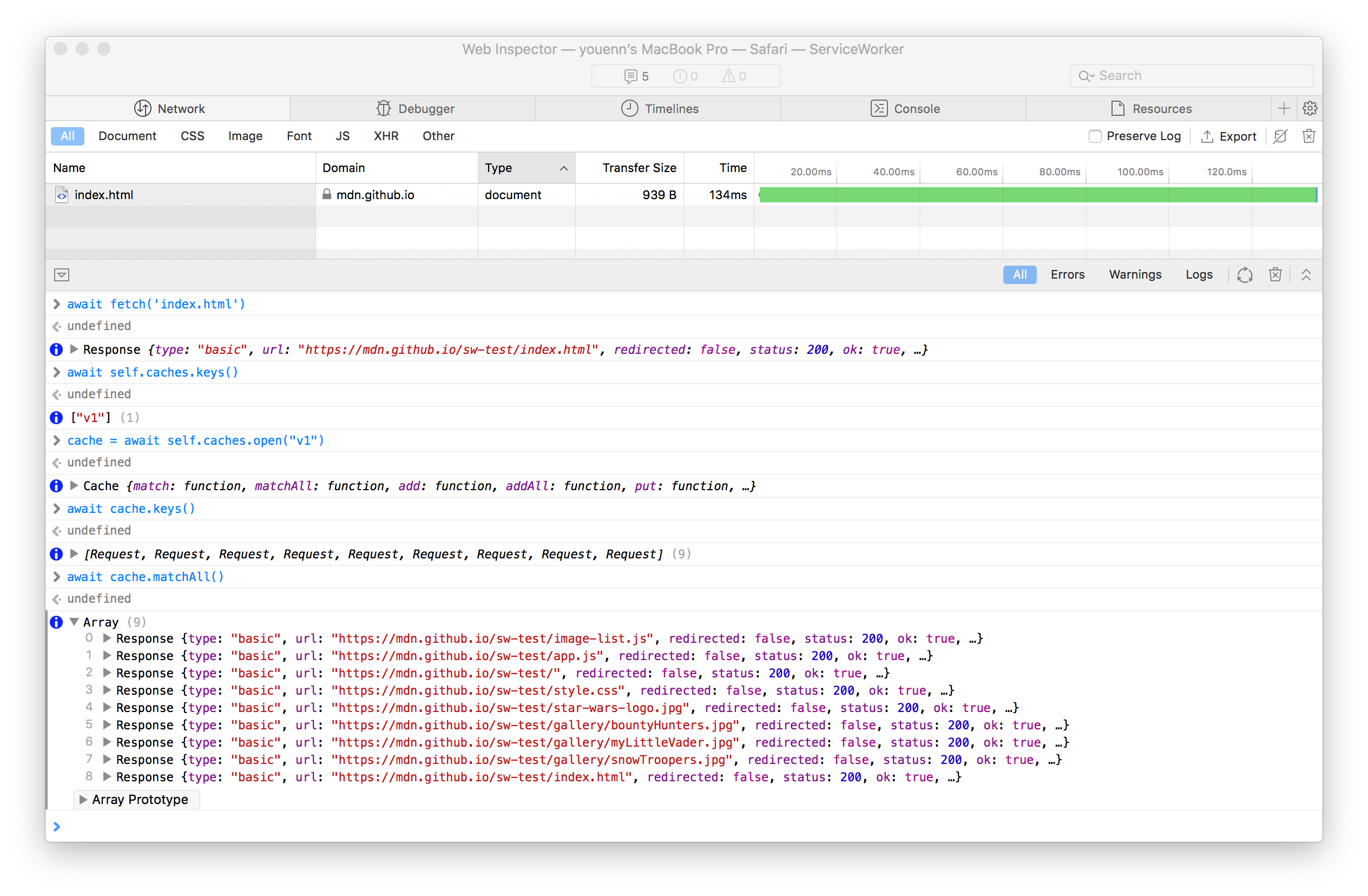Image resolution: width=1368 pixels, height=896 pixels.
Task: Click info icon beside Cache output
Action: click(x=56, y=486)
